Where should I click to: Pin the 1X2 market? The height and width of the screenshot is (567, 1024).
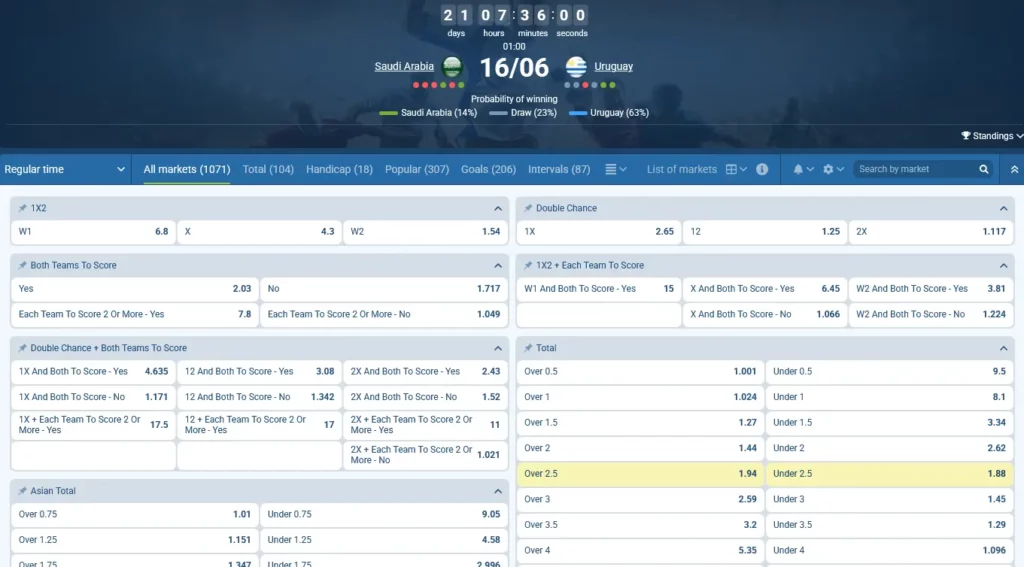click(x=23, y=208)
